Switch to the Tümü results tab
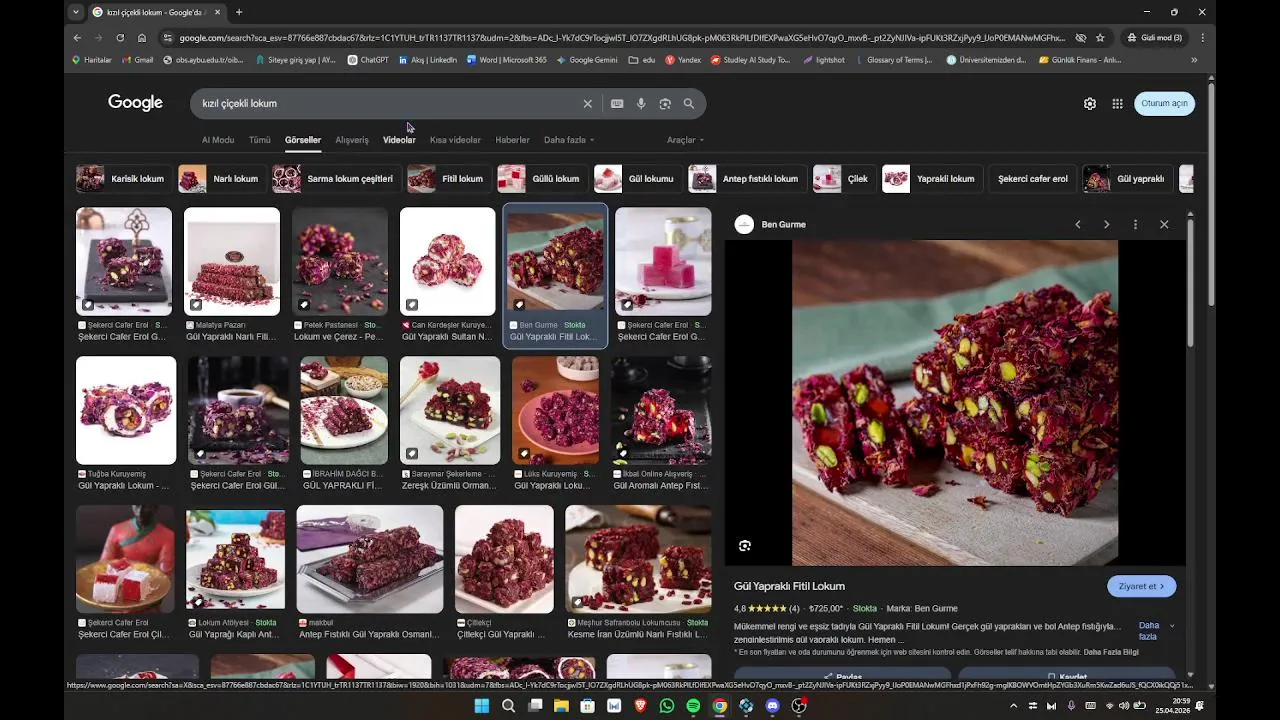The width and height of the screenshot is (1280, 720). (x=260, y=140)
